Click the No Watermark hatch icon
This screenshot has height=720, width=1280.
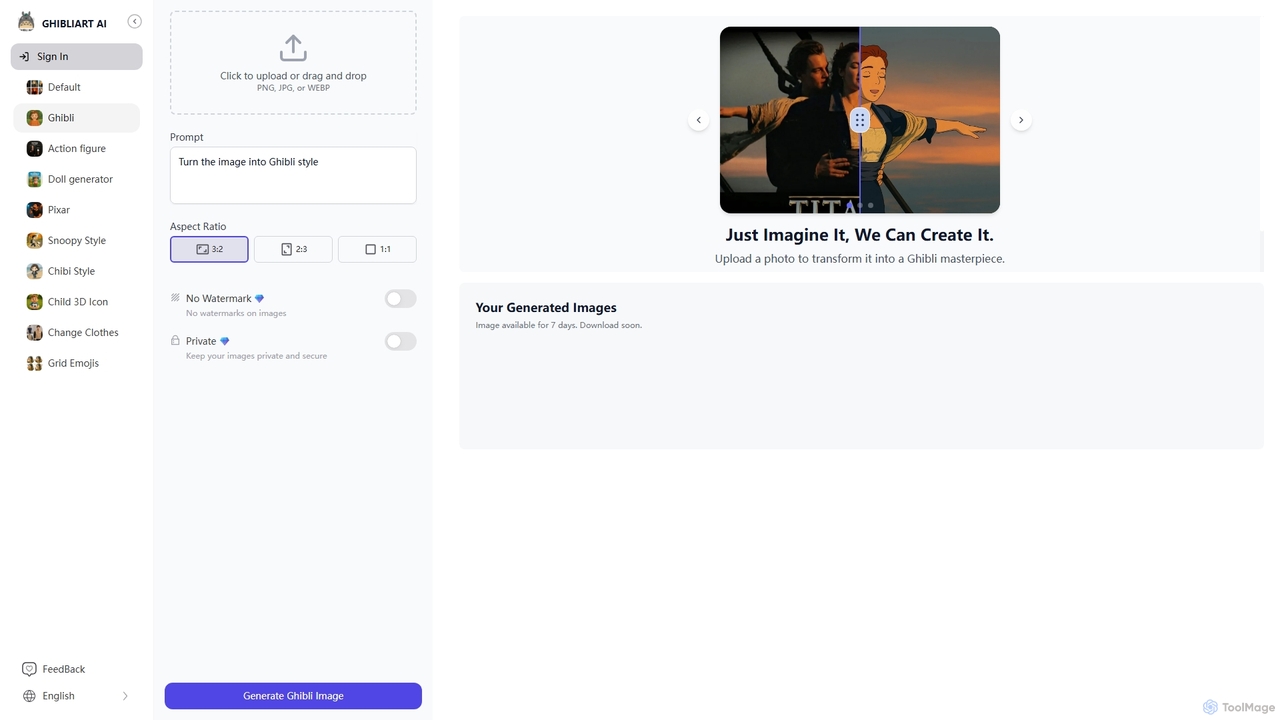tap(175, 298)
